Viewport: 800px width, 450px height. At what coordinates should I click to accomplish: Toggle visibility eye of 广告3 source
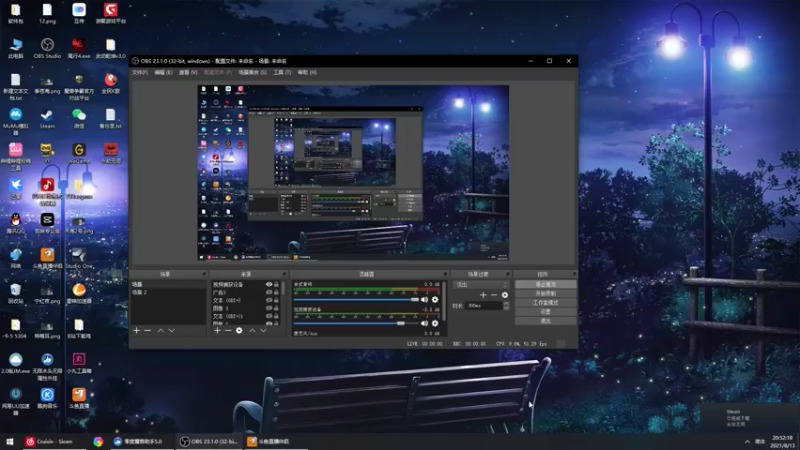point(269,292)
